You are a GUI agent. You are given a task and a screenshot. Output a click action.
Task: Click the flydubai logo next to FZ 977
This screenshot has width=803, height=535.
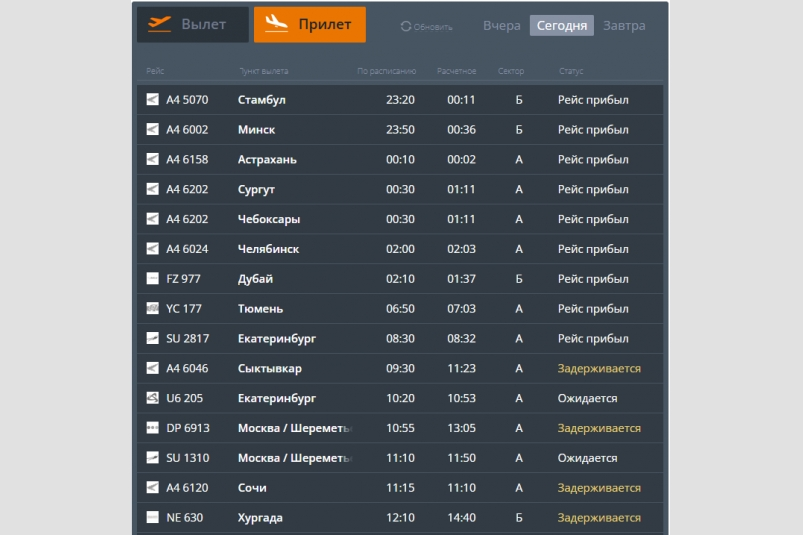coord(153,279)
